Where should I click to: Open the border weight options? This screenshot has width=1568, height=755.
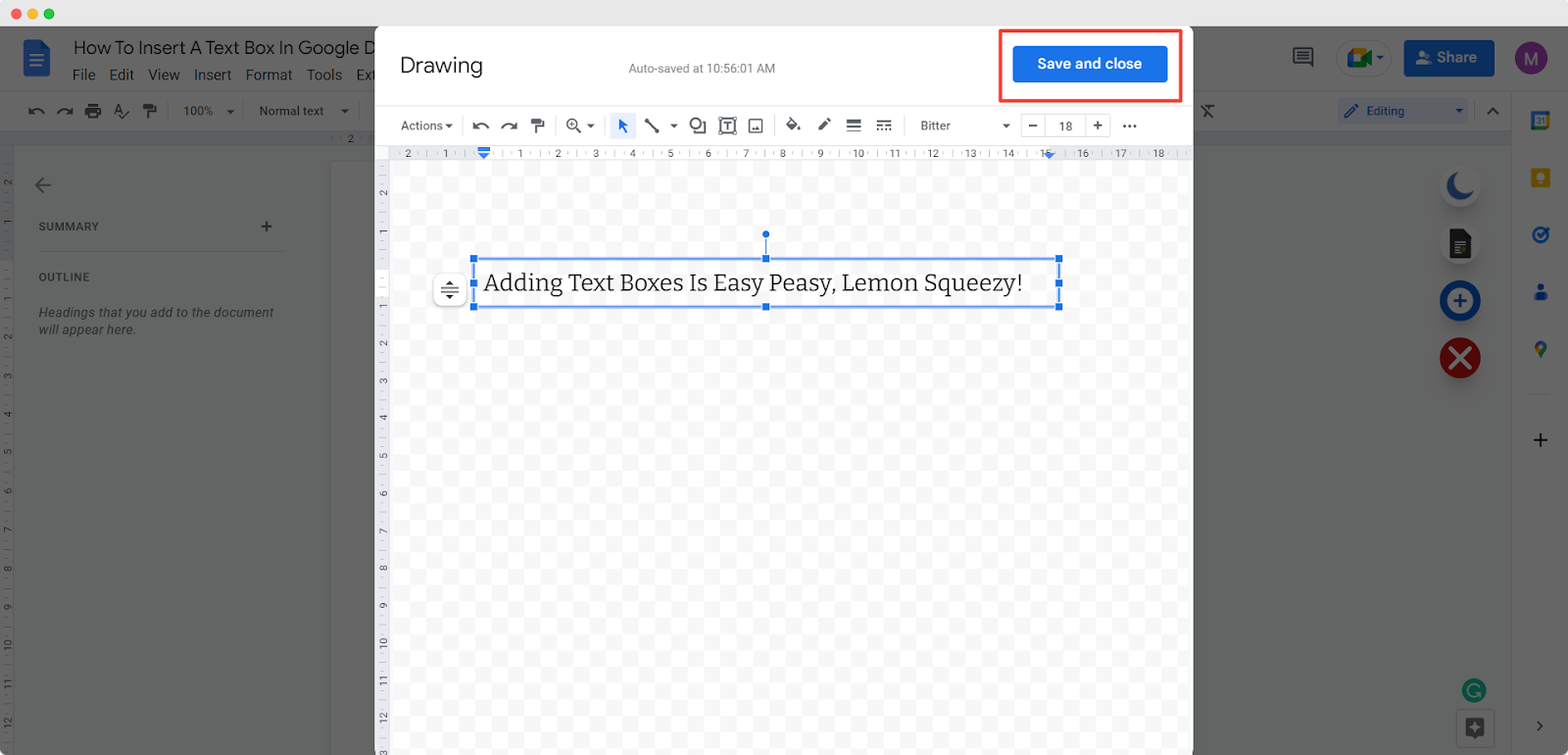[x=854, y=126]
